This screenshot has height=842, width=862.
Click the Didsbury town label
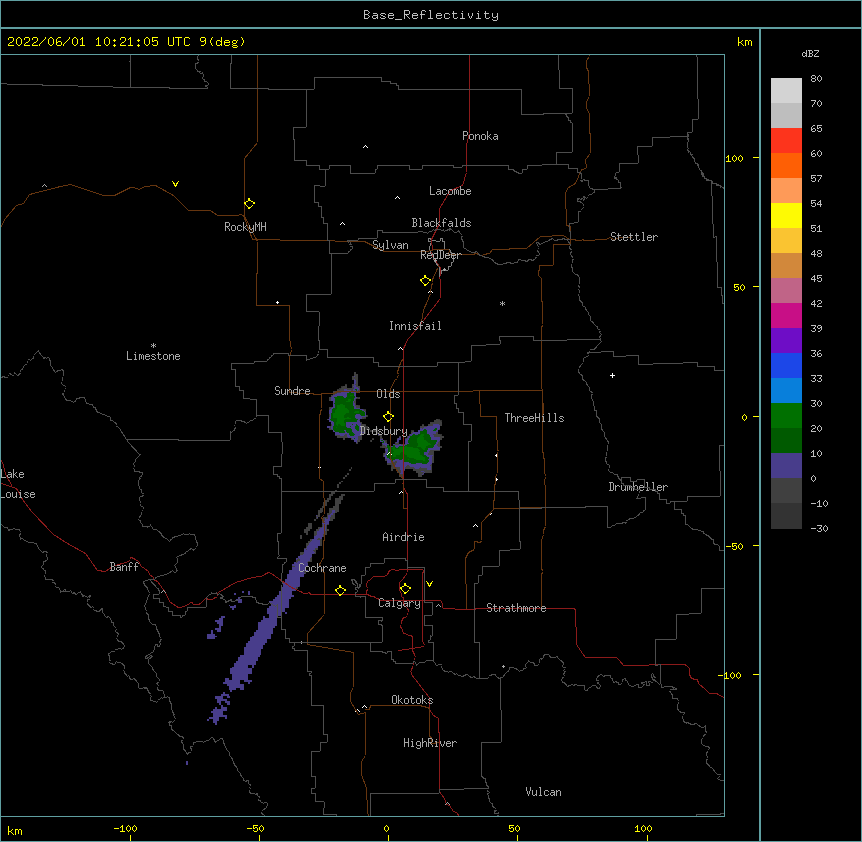(x=384, y=431)
